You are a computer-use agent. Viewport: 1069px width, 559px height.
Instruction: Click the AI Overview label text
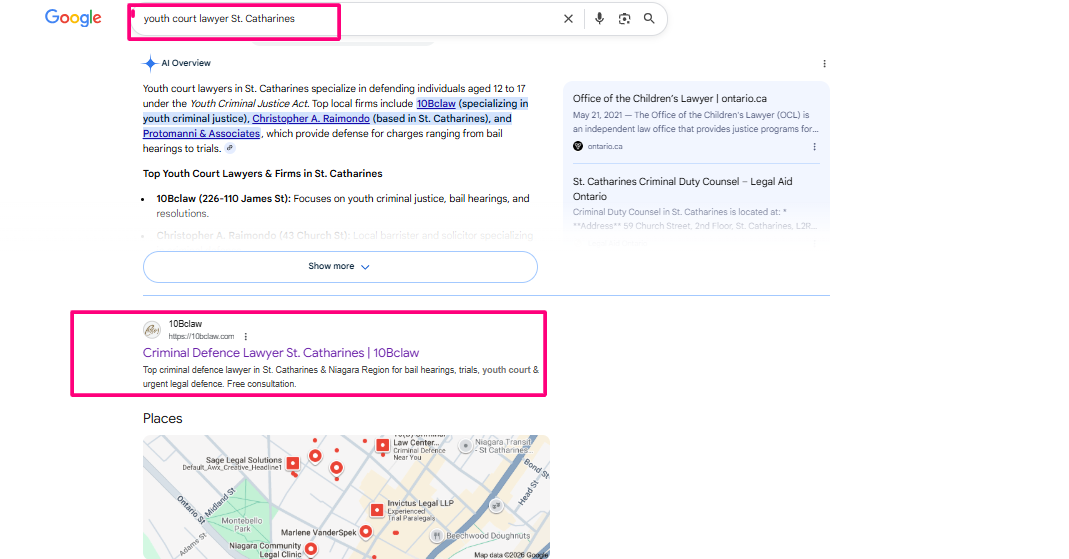(x=186, y=63)
